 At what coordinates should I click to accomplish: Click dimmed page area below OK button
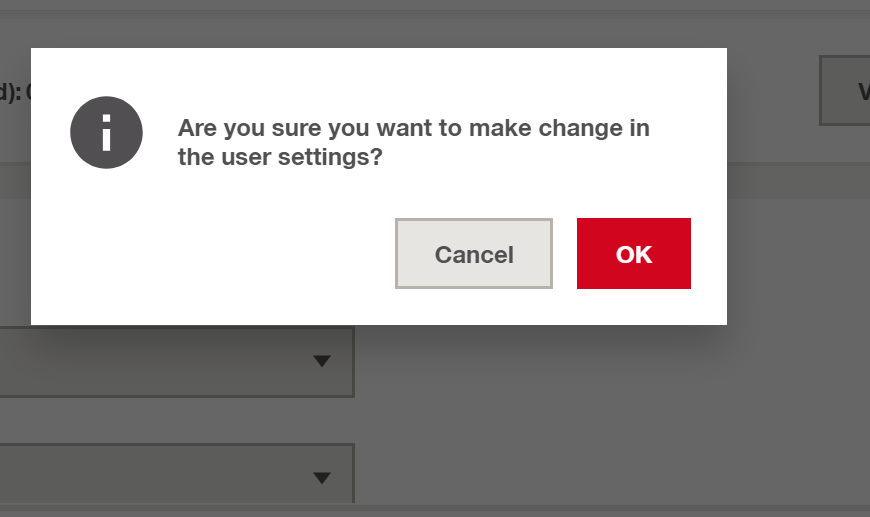634,388
